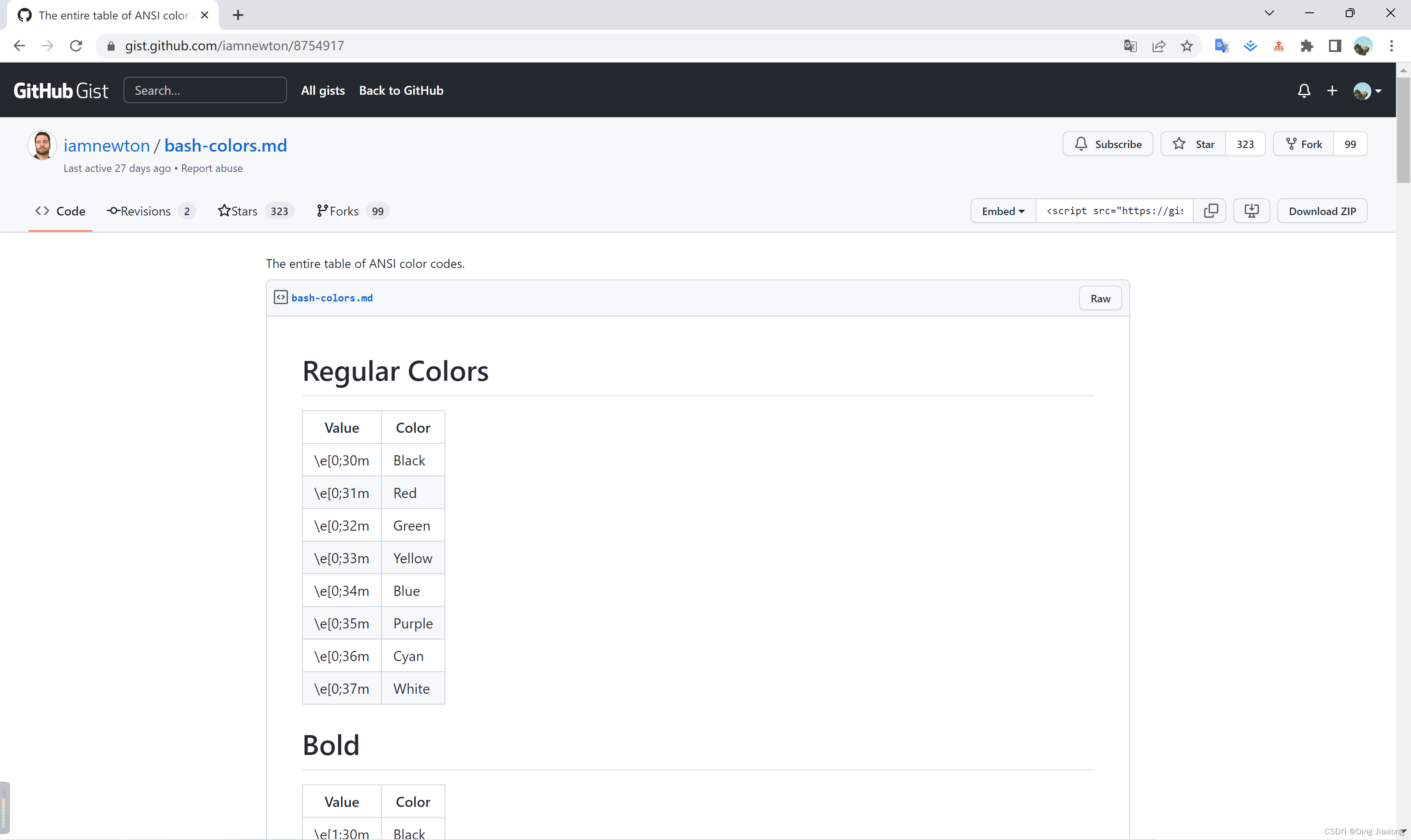This screenshot has height=840, width=1411.
Task: Open the Revisions tab
Action: 151,211
